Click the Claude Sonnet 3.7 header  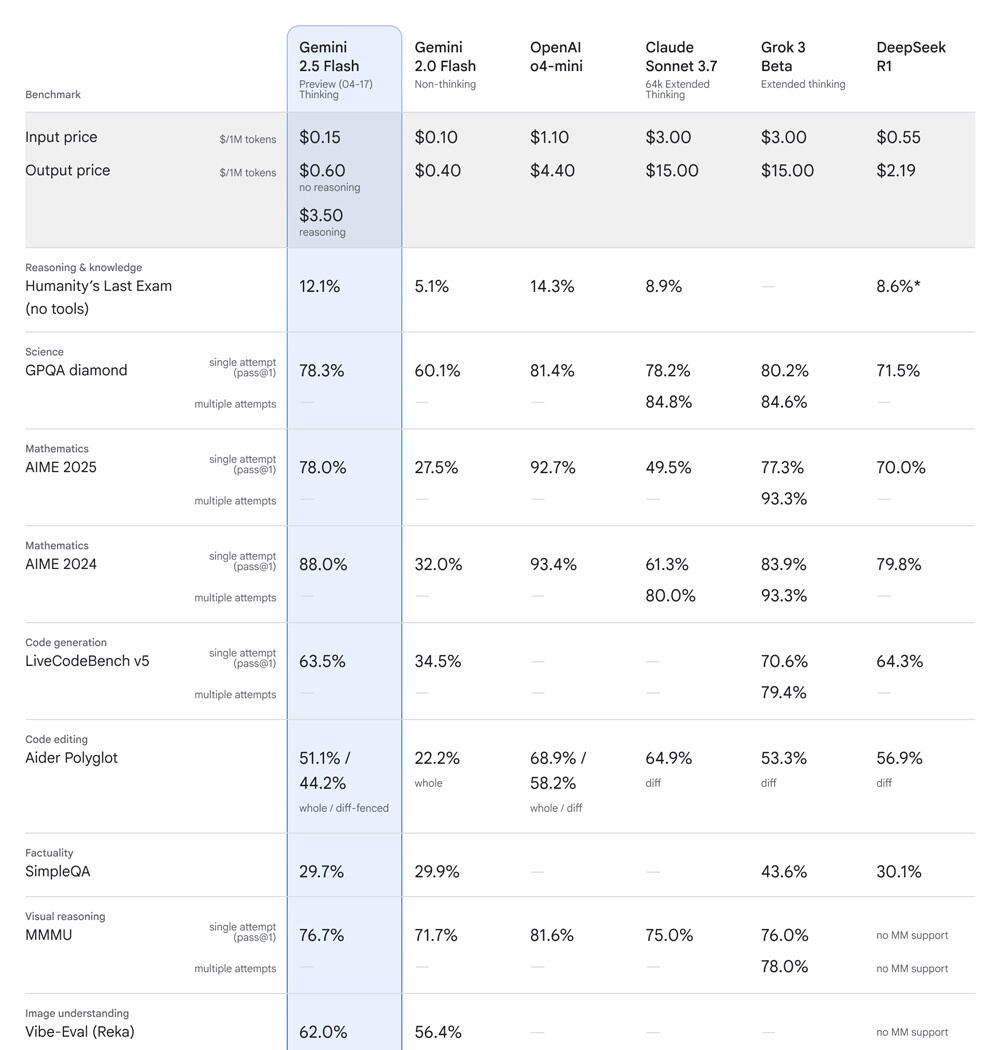681,57
